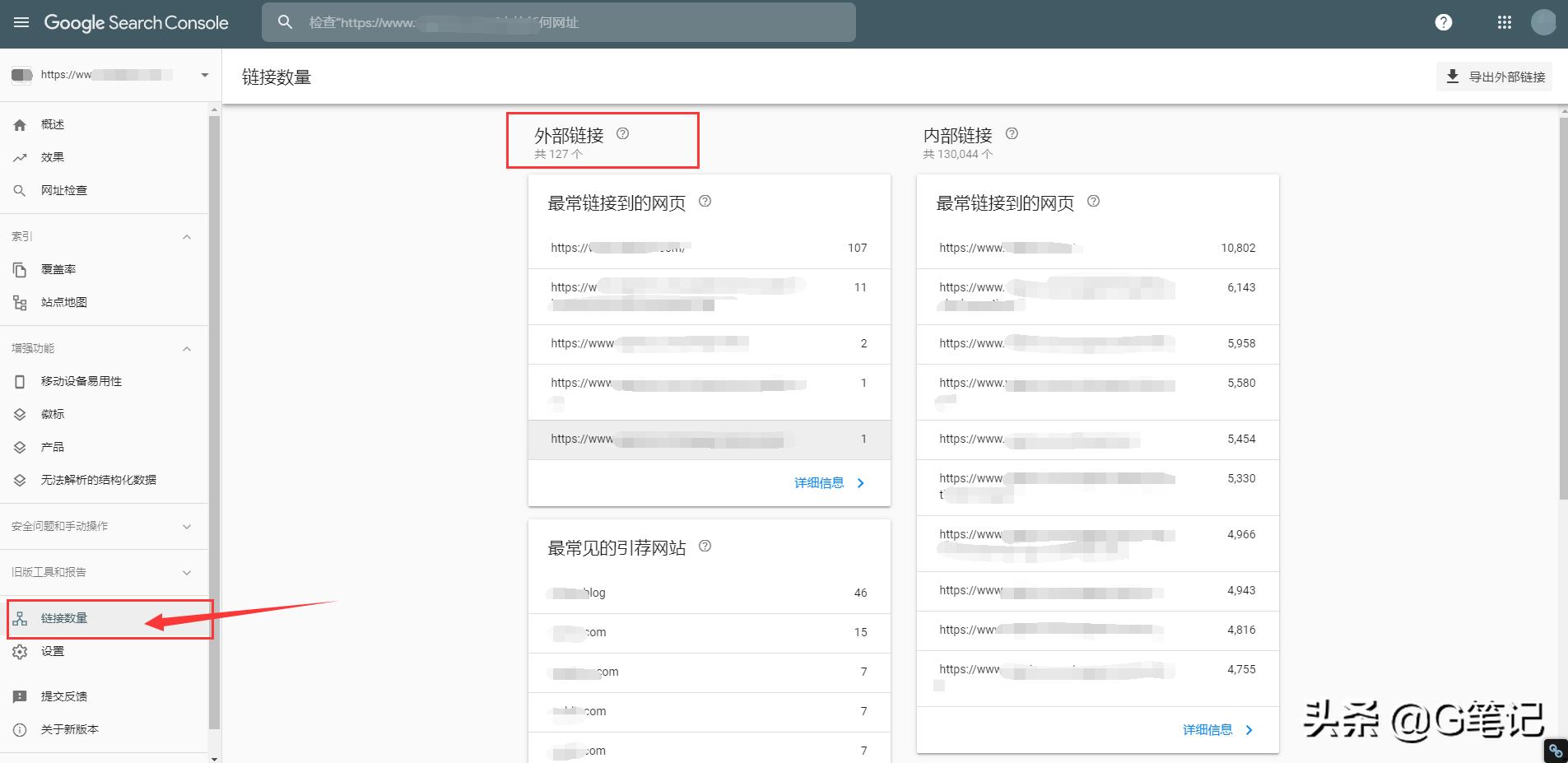Open the Google apps grid
This screenshot has height=763, width=1568.
(1504, 22)
